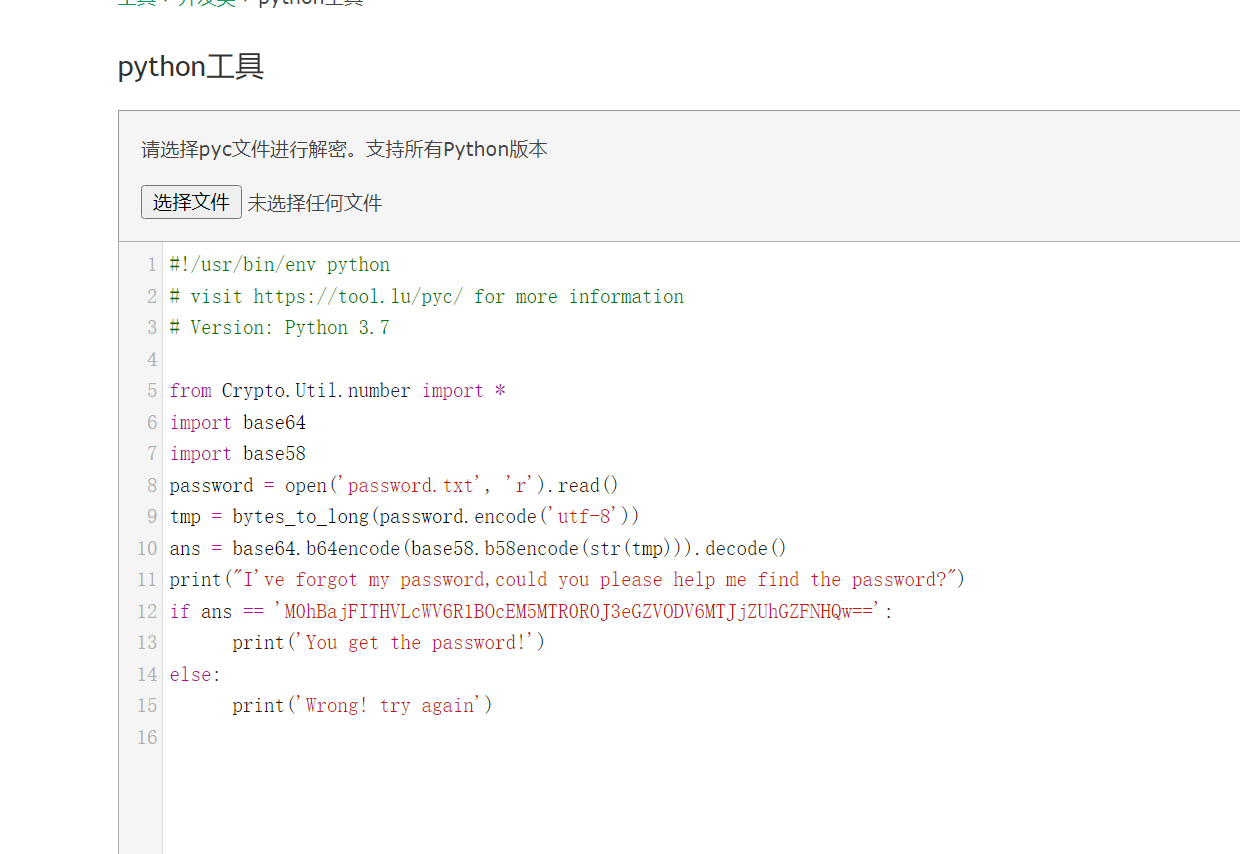
Task: Click the pyc decryption instruction text
Action: 344,148
